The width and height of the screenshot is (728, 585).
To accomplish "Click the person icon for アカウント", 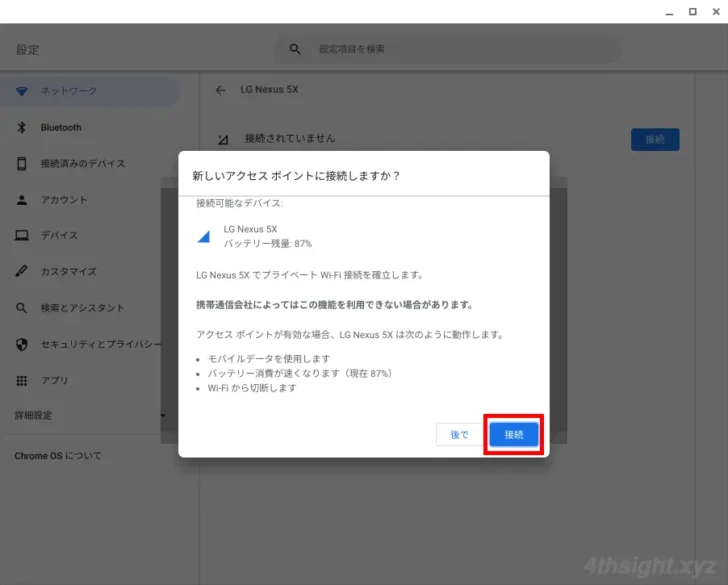I will coord(22,200).
